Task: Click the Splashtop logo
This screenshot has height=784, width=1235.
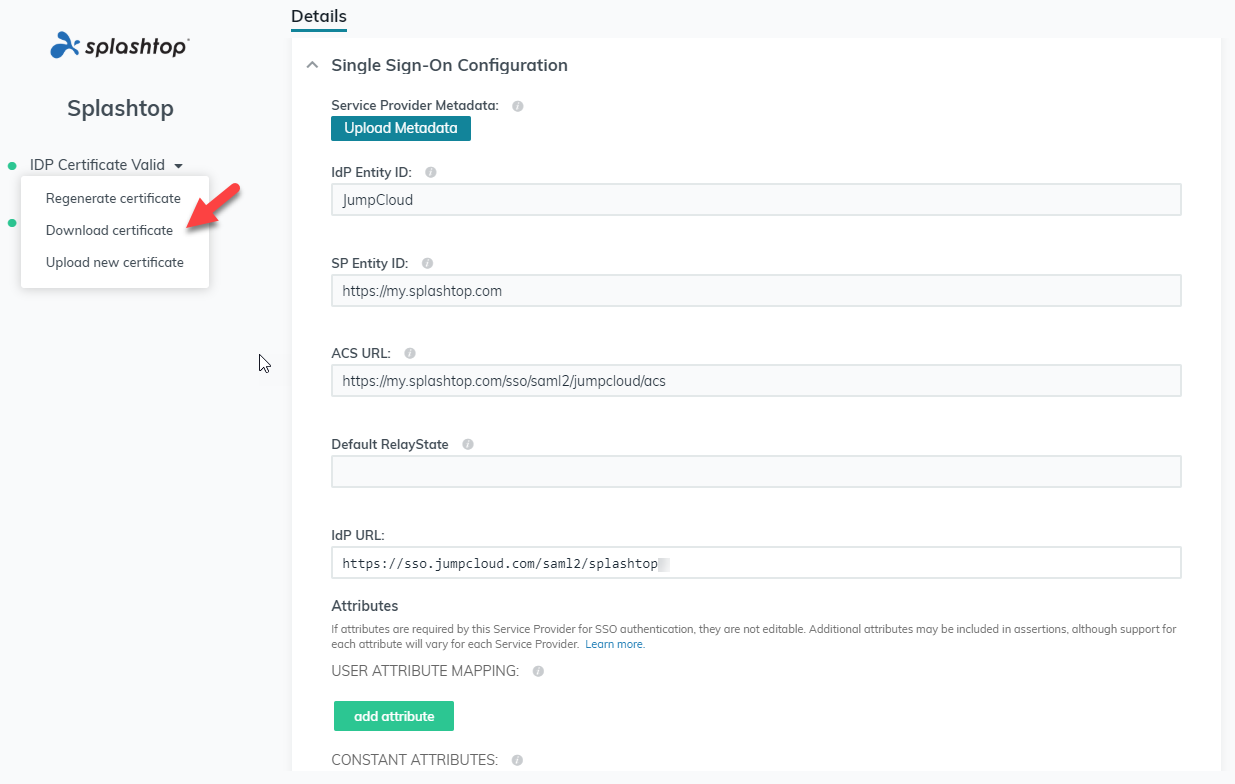Action: tap(120, 45)
